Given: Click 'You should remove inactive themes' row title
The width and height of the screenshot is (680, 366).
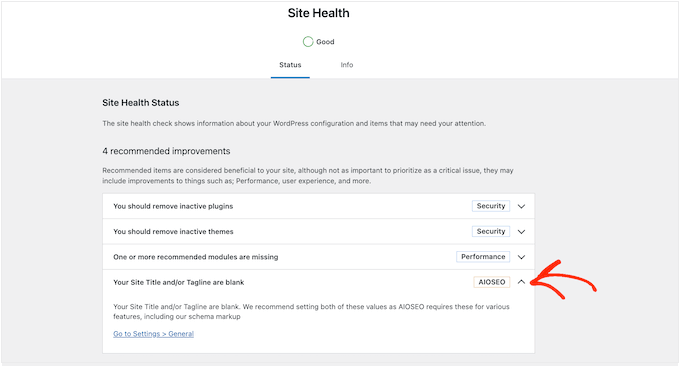Looking at the screenshot, I should pos(173,232).
